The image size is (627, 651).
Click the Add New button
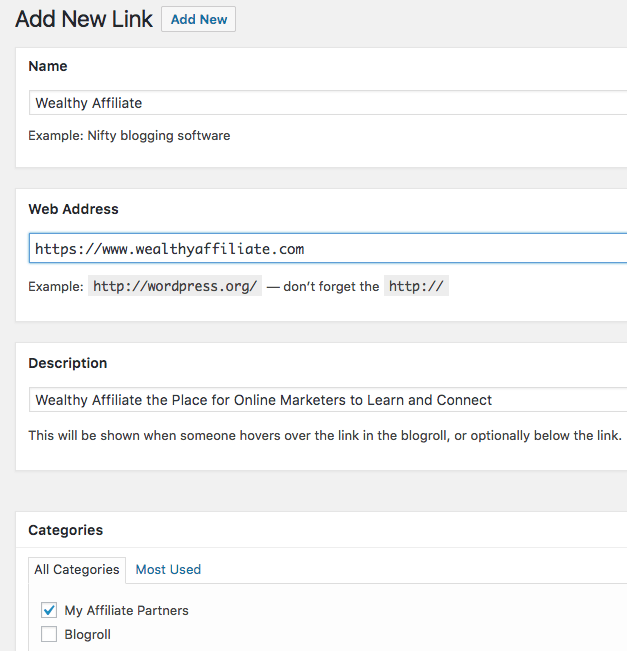(198, 19)
